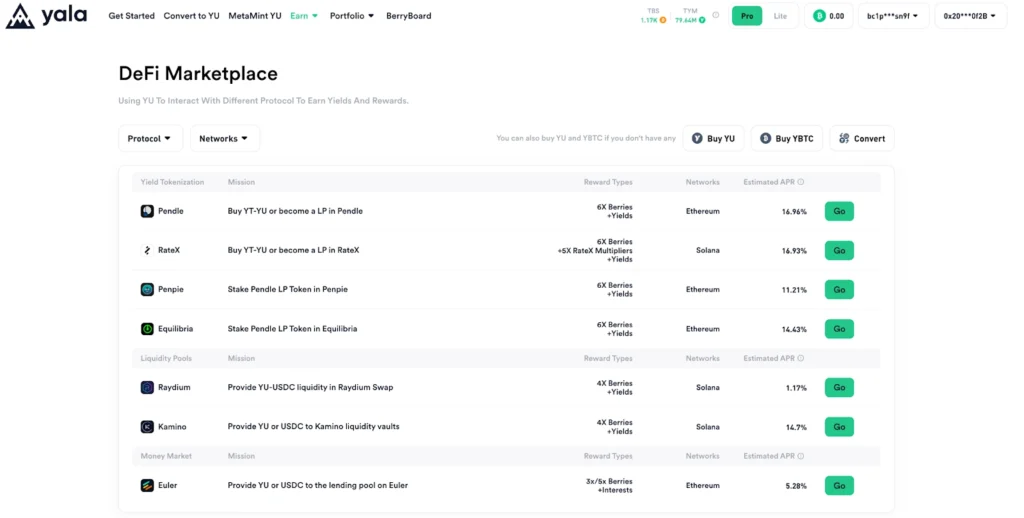
Task: Click the TYM green coin icon
Action: (702, 20)
